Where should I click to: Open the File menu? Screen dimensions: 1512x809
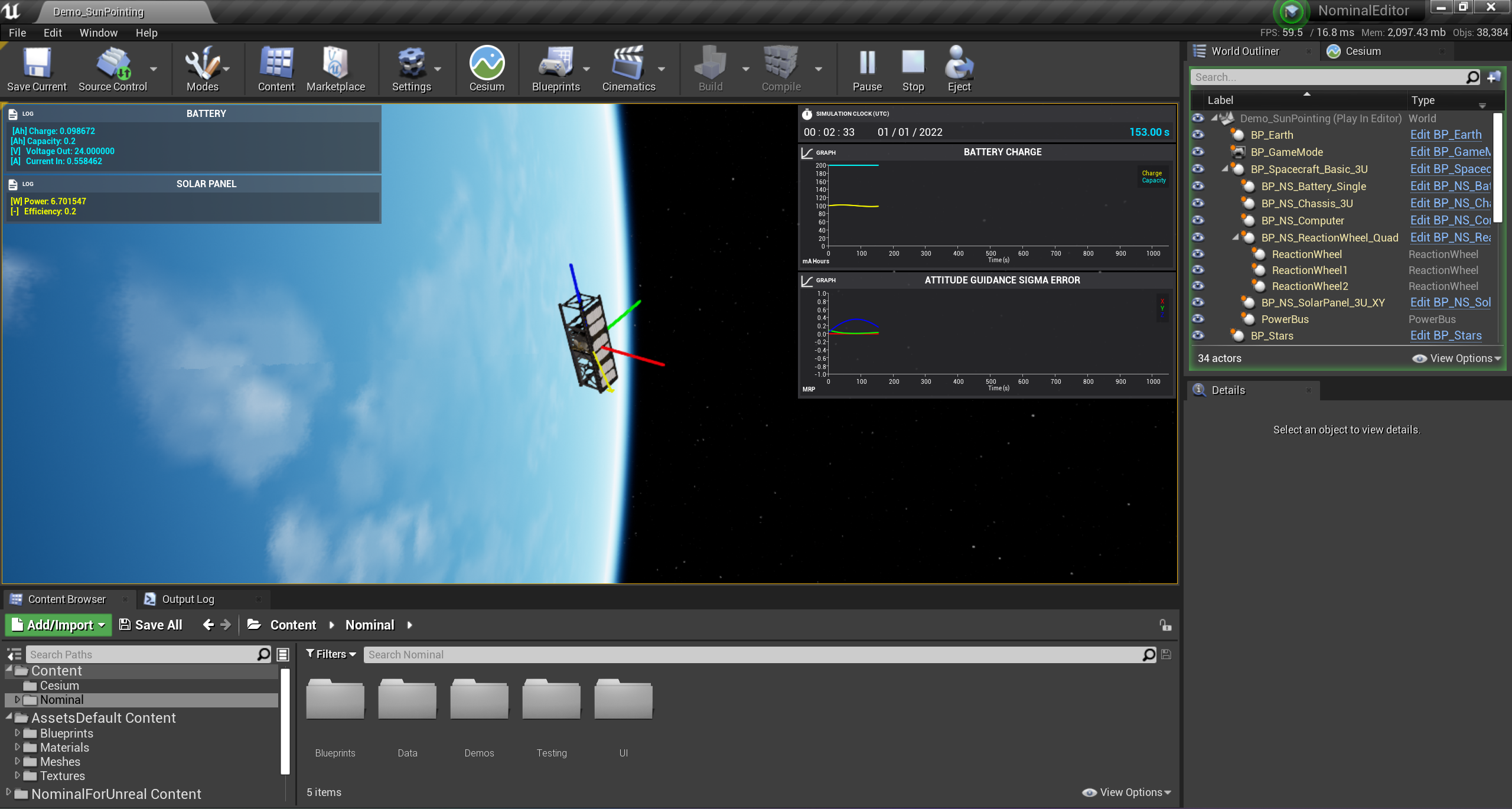[x=17, y=33]
